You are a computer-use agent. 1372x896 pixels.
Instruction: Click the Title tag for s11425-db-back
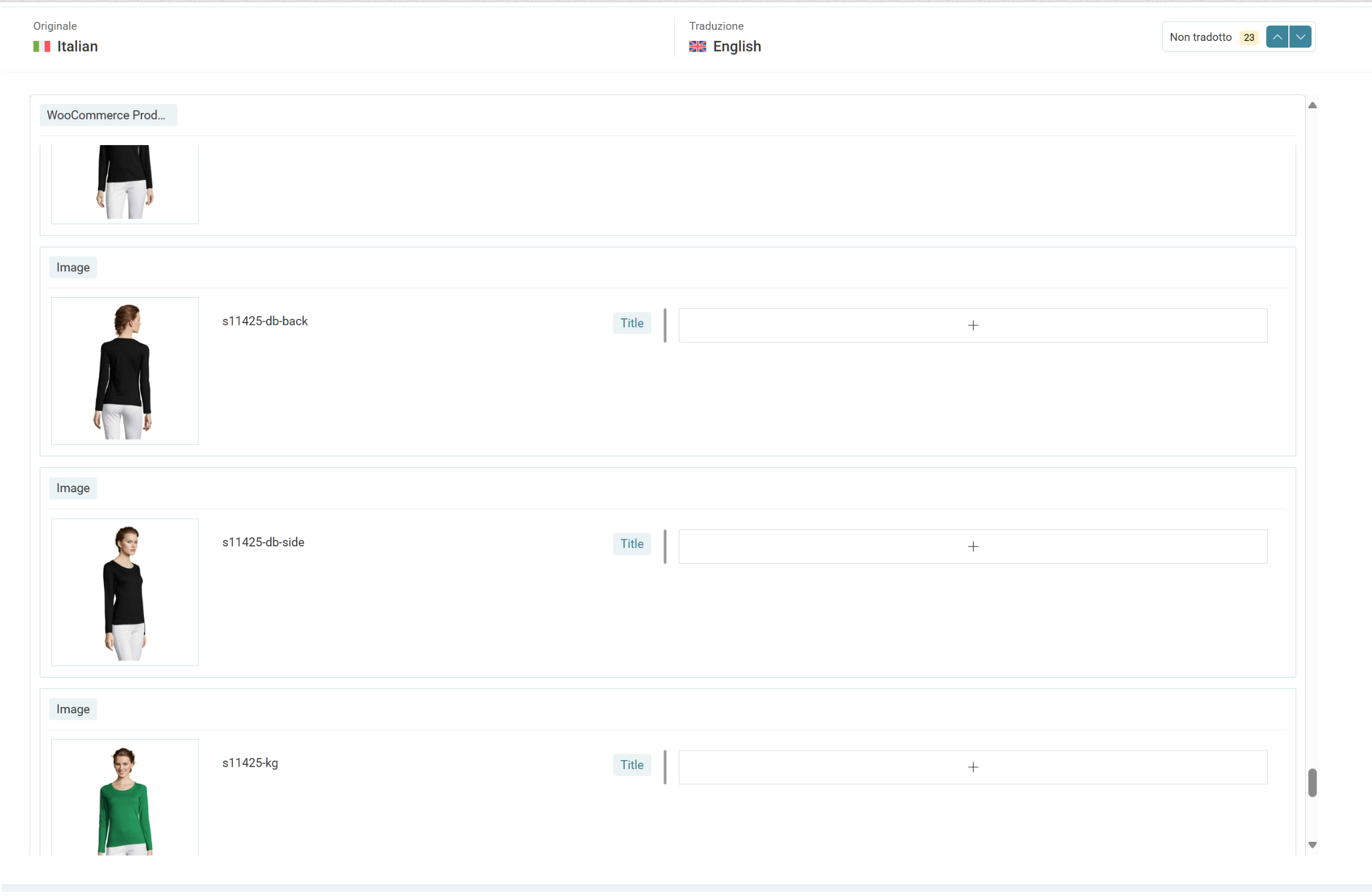[632, 323]
